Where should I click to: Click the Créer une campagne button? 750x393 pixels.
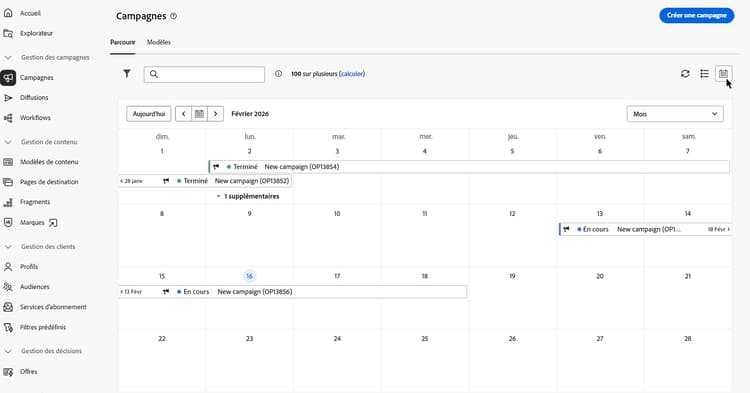point(696,15)
